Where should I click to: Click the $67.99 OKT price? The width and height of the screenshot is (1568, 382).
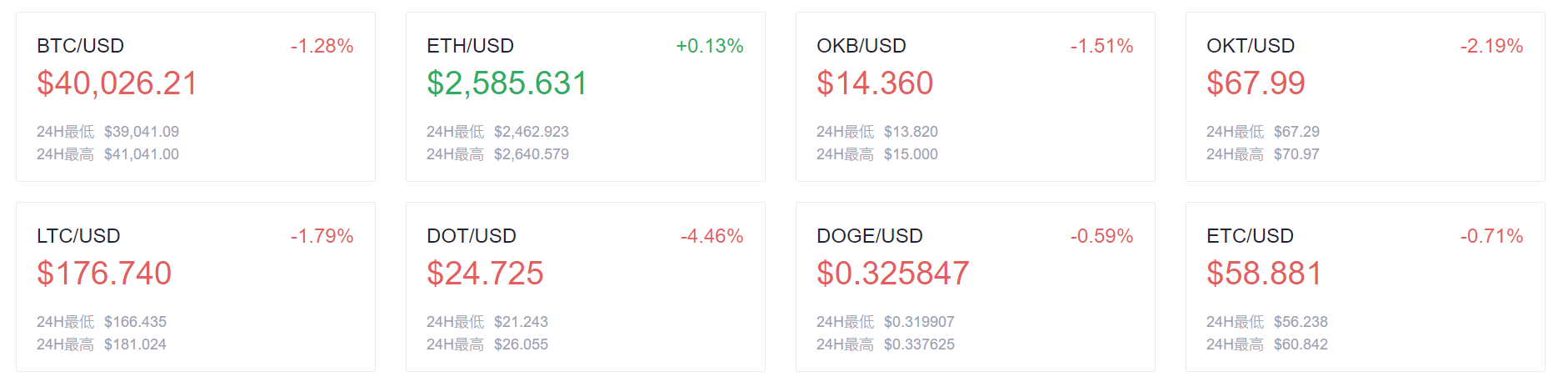[1256, 83]
